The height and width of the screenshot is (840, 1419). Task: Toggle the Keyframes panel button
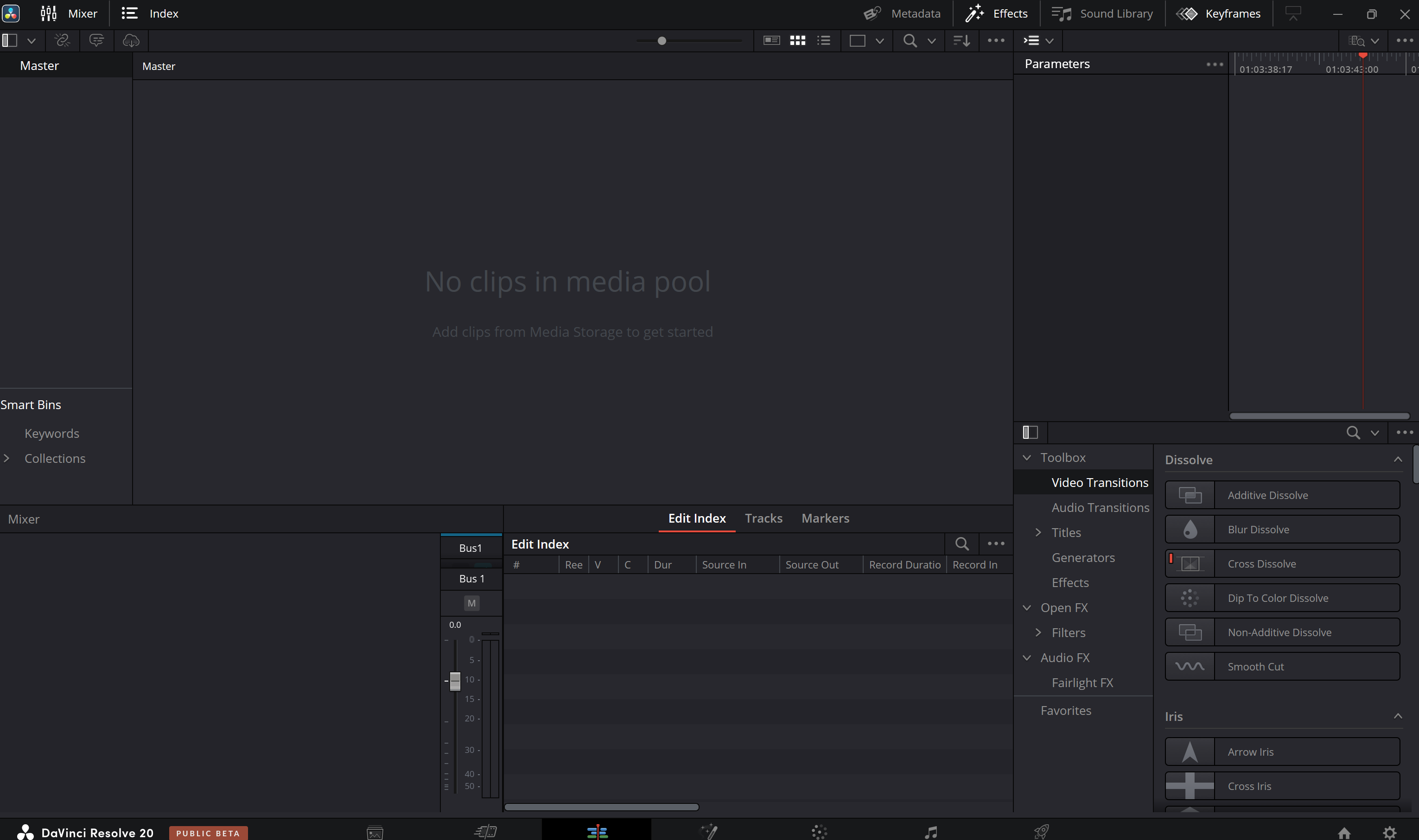[1219, 13]
